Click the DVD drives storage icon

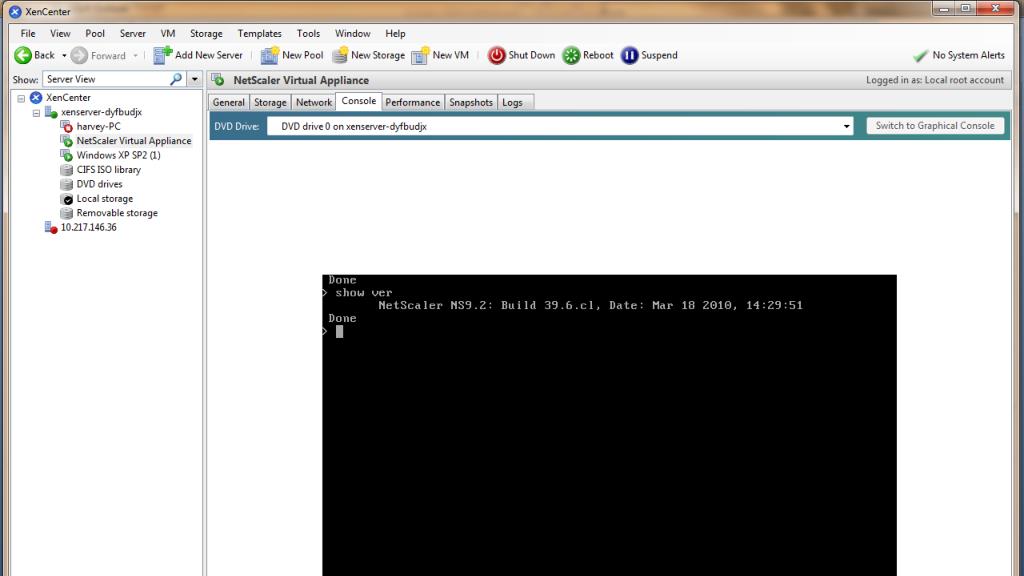click(67, 184)
